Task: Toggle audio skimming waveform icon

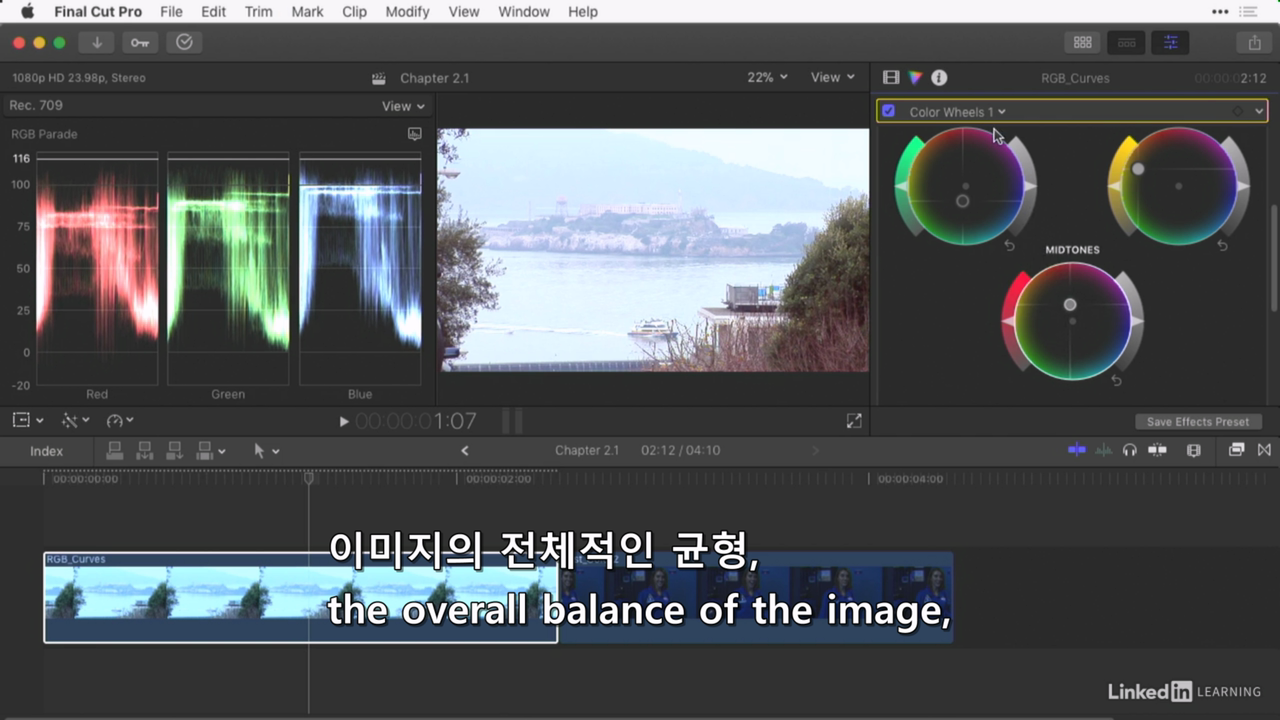Action: click(x=1104, y=450)
